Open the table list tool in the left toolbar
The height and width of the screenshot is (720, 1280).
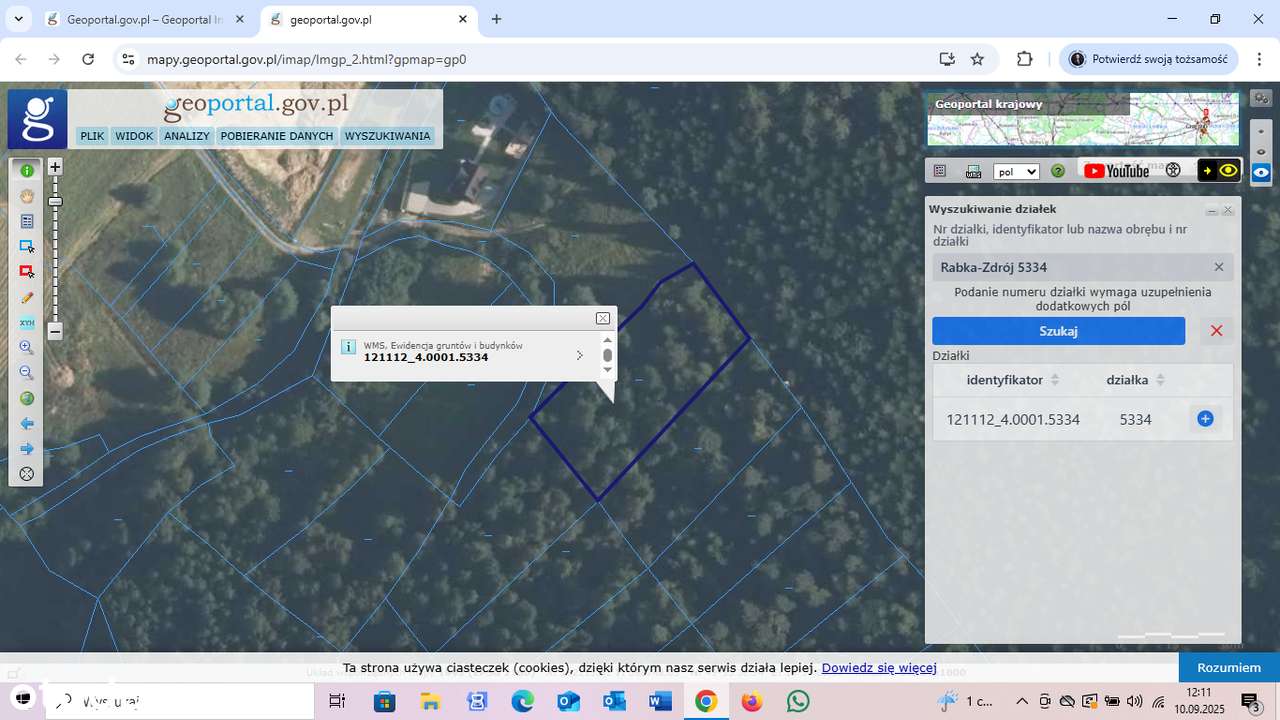click(27, 221)
